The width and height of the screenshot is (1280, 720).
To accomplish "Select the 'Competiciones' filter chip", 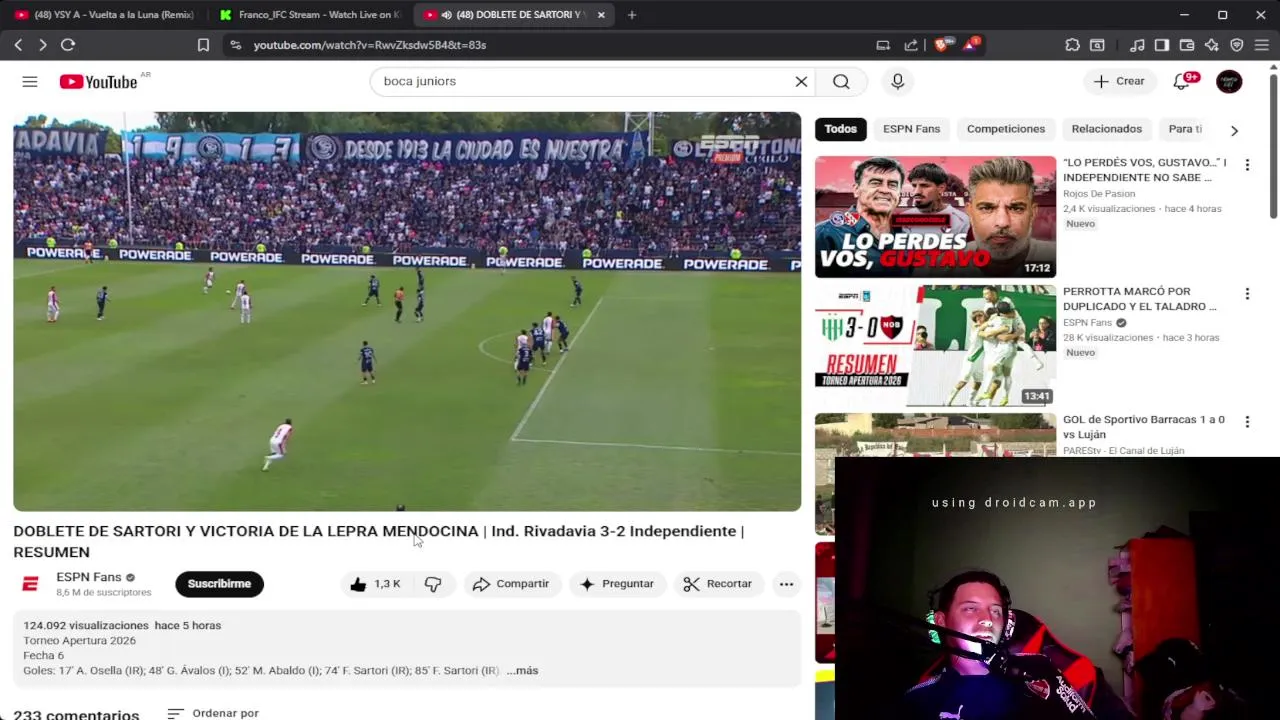I will click(1005, 129).
